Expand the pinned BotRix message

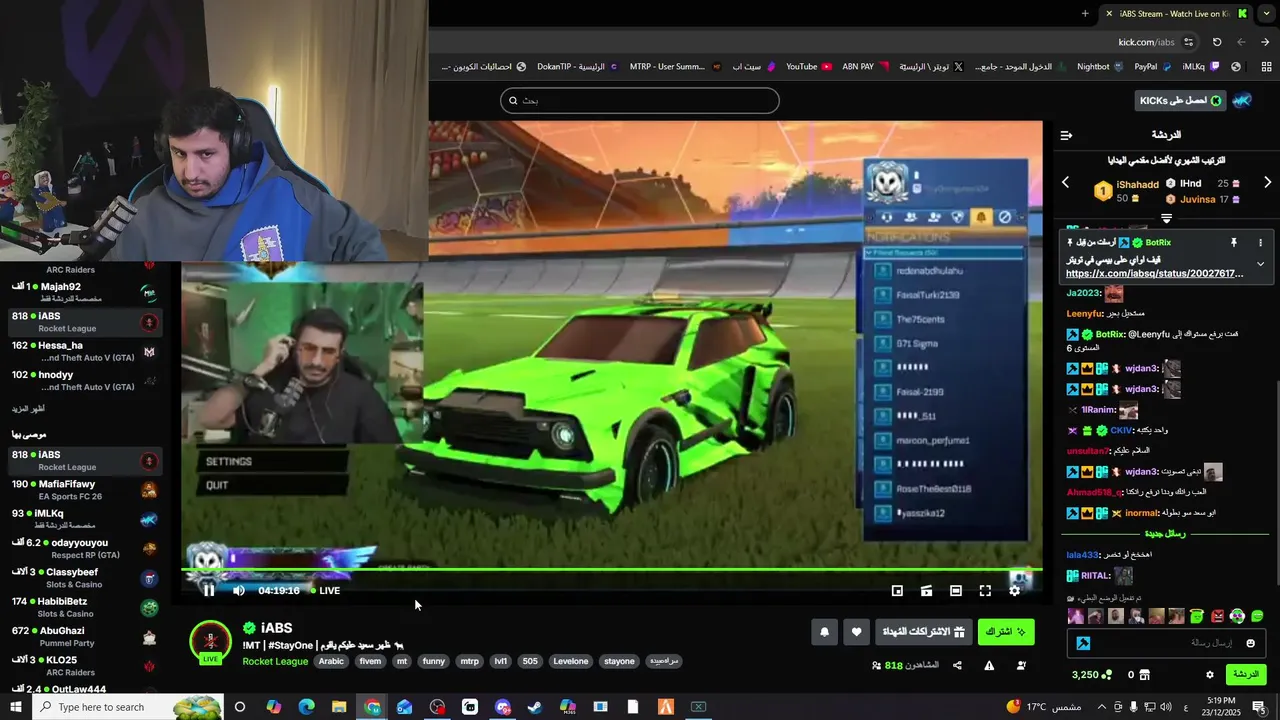coord(1260,264)
